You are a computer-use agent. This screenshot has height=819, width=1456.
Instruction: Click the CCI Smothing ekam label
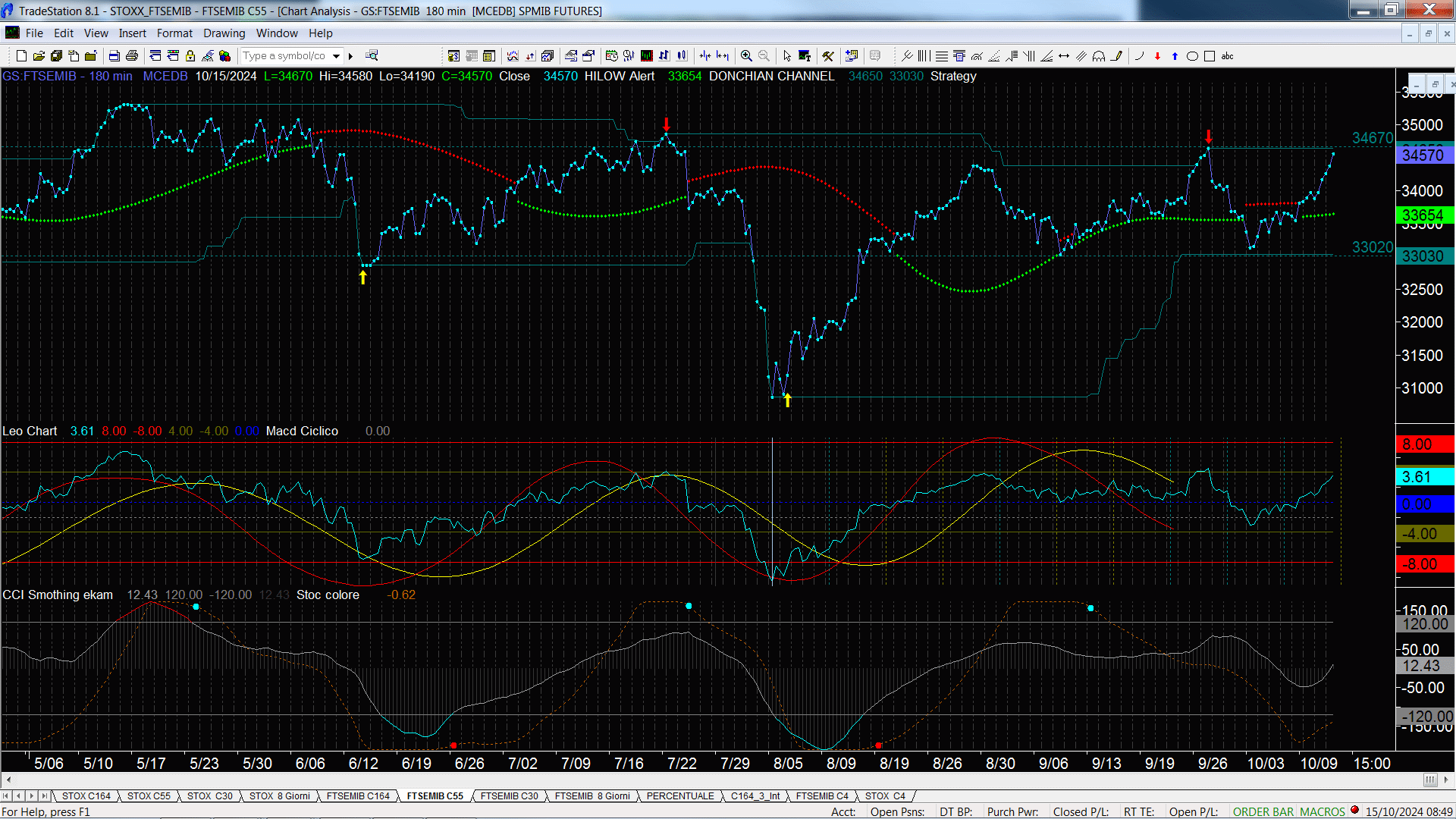(x=58, y=595)
